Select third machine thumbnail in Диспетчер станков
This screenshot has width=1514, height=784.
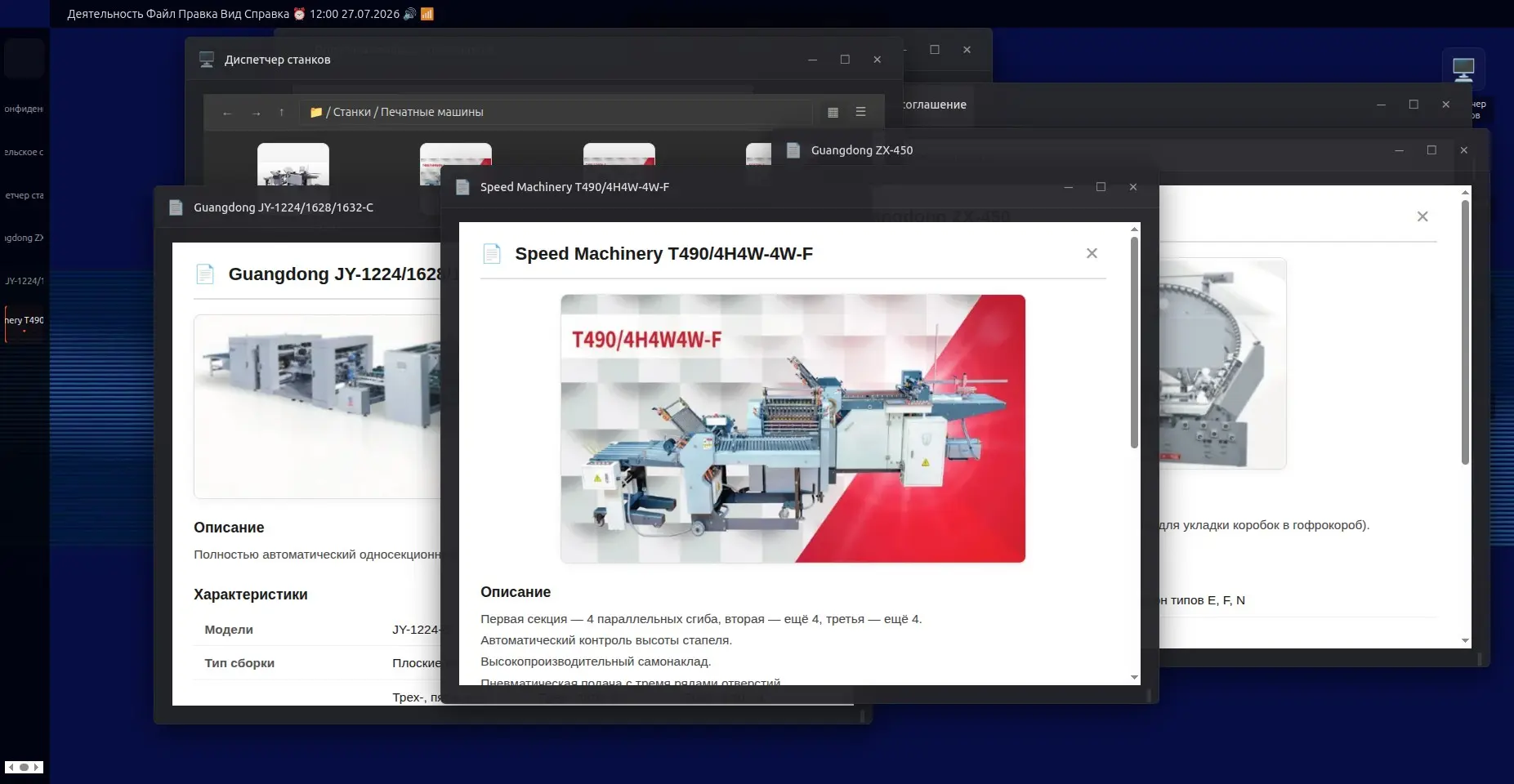(619, 155)
